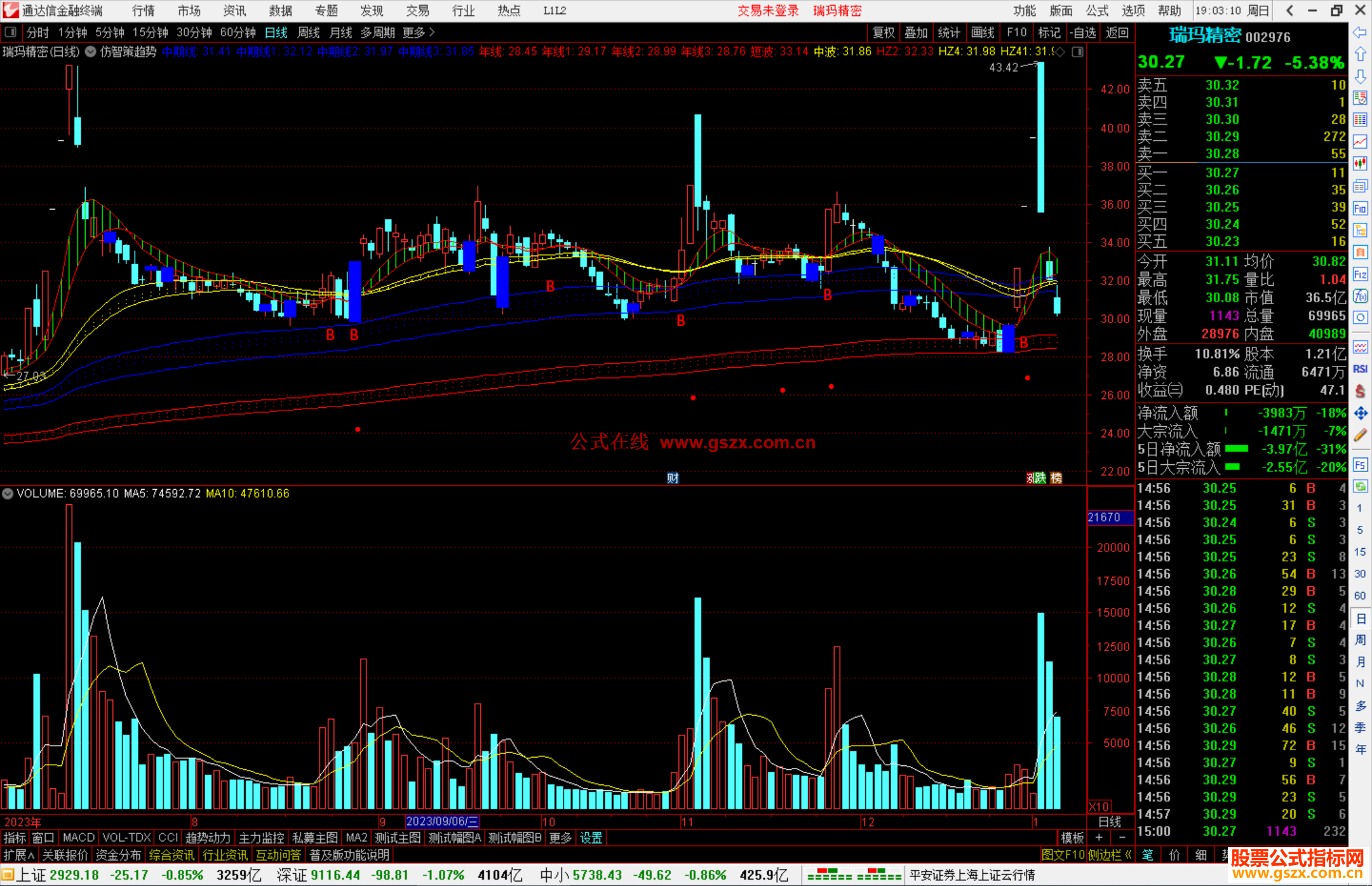The image size is (1372, 886).
Task: Switch to the MACD indicator tab
Action: pyautogui.click(x=78, y=838)
